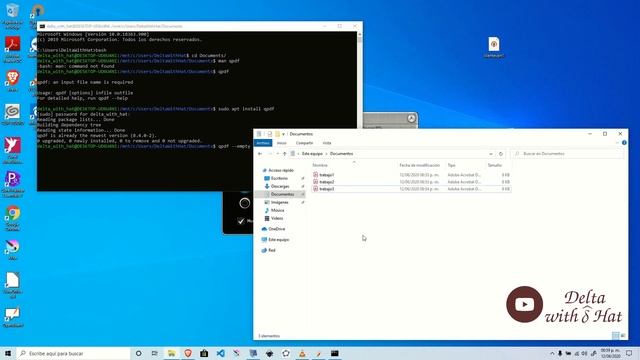Click the Buscar en Documentos search field
This screenshot has height=360, width=640.
coord(567,154)
